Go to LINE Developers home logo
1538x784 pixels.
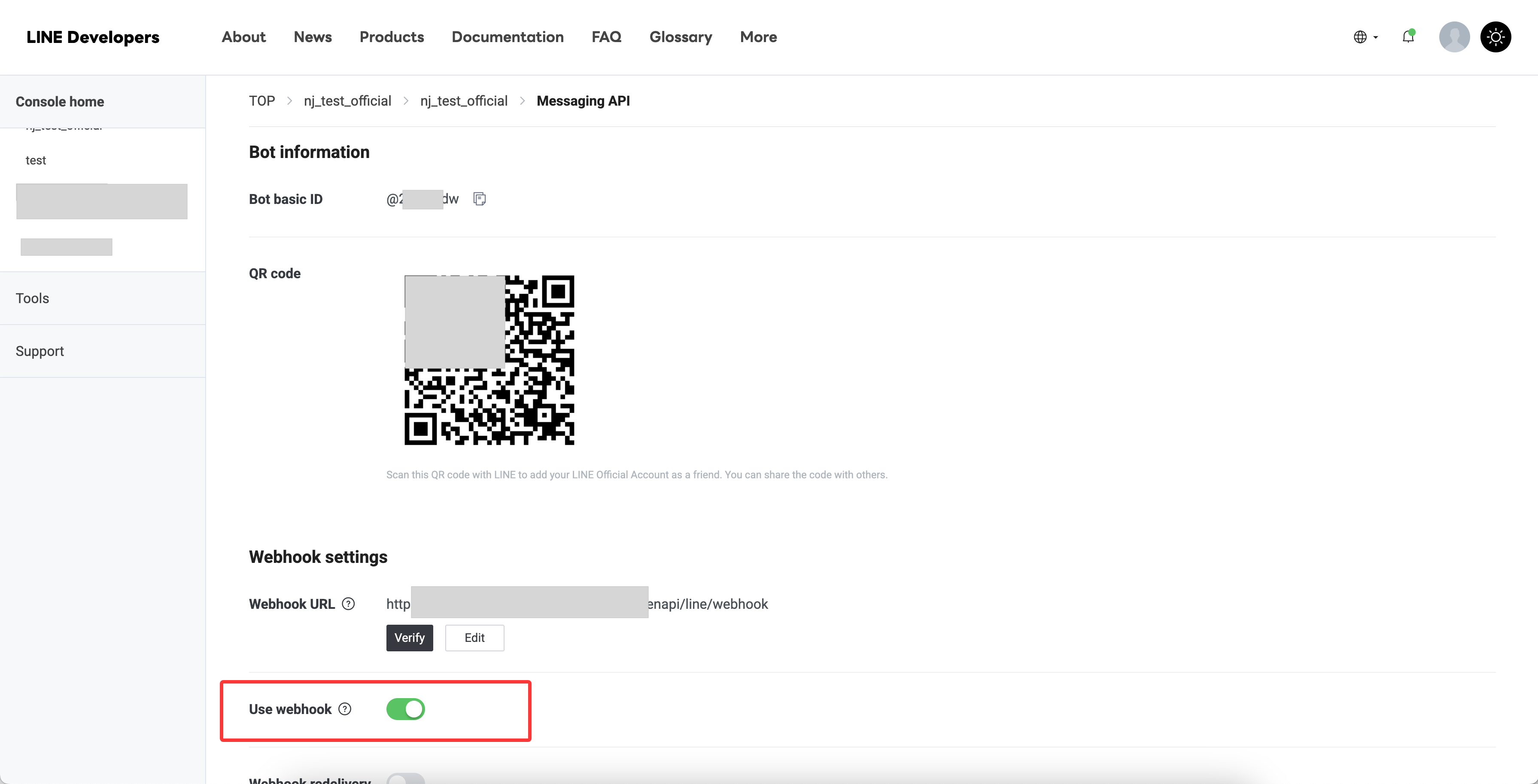93,37
